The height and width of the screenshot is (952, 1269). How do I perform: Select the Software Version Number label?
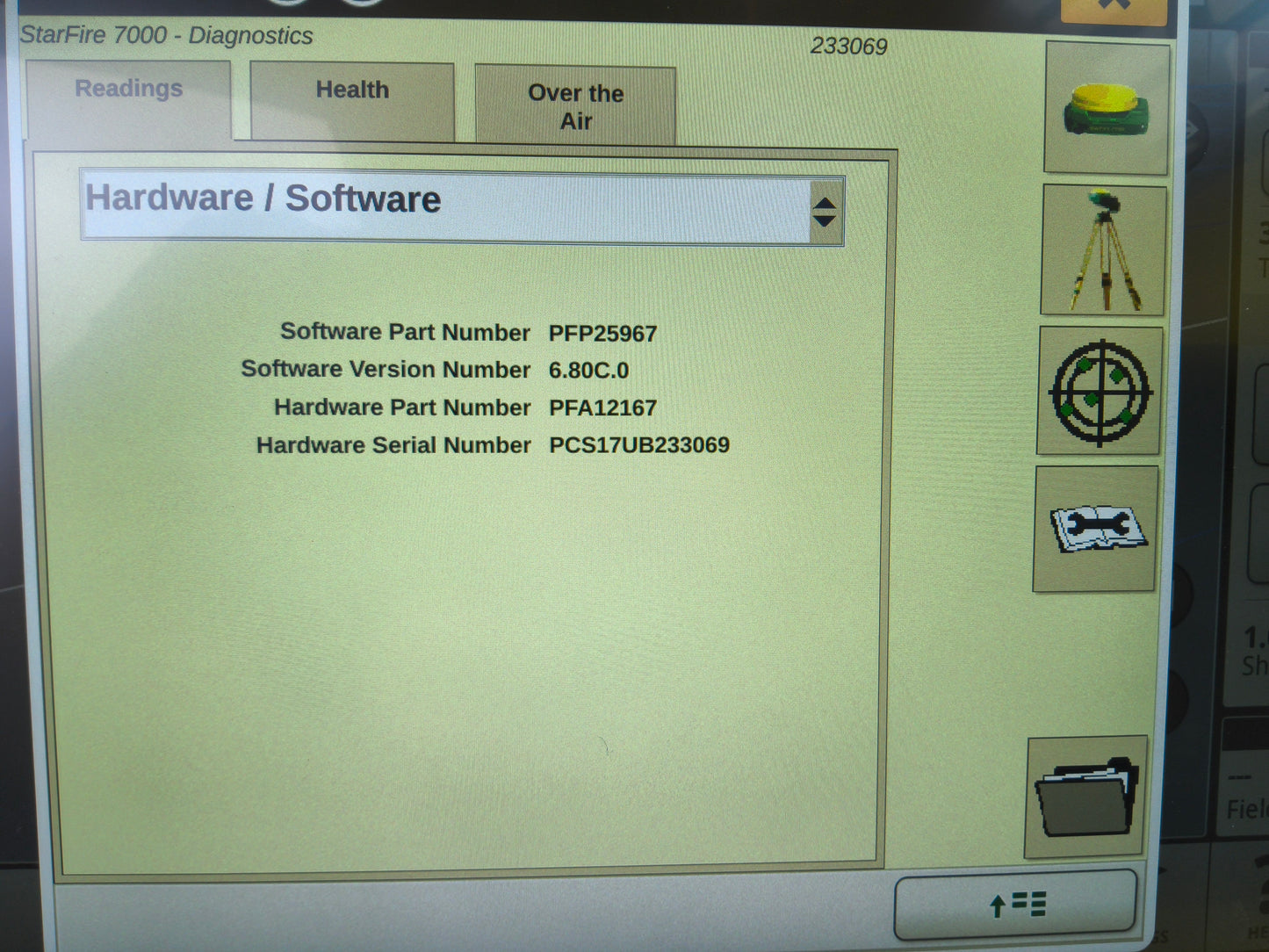click(386, 369)
